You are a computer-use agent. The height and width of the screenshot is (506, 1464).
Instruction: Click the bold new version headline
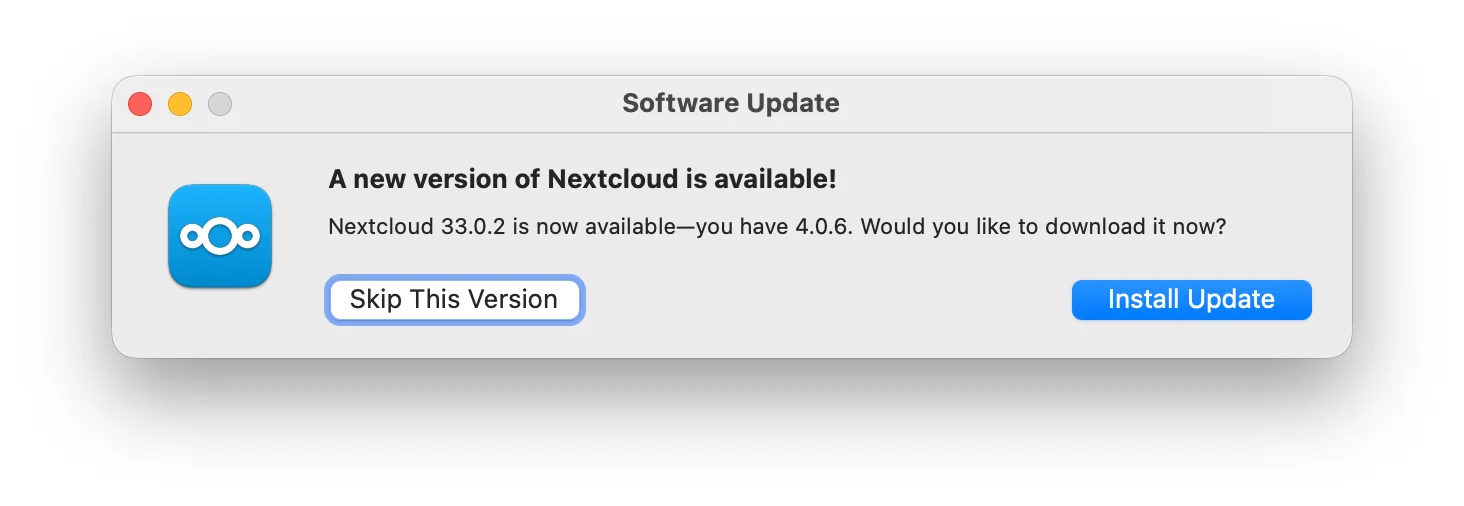pyautogui.click(x=582, y=180)
